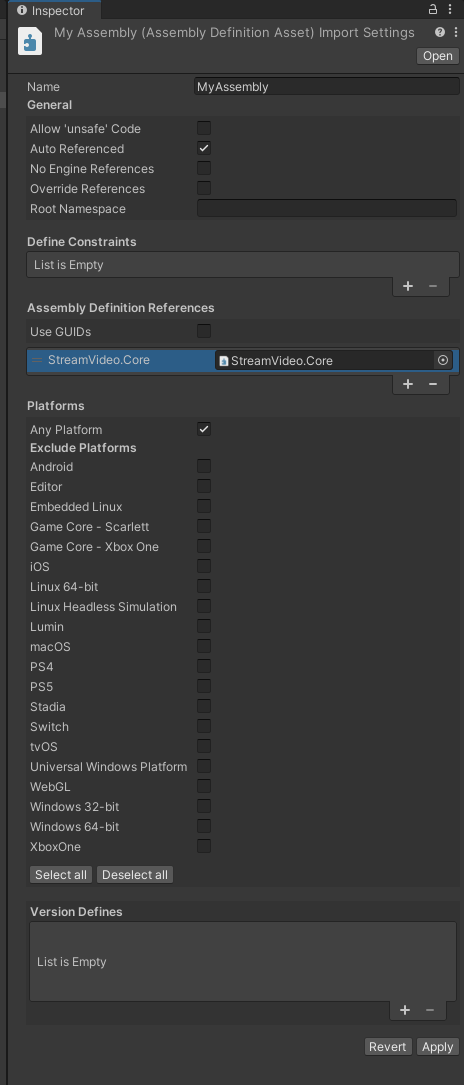Add an Assembly Definition Reference with plus
This screenshot has height=1085, width=464.
[x=408, y=384]
